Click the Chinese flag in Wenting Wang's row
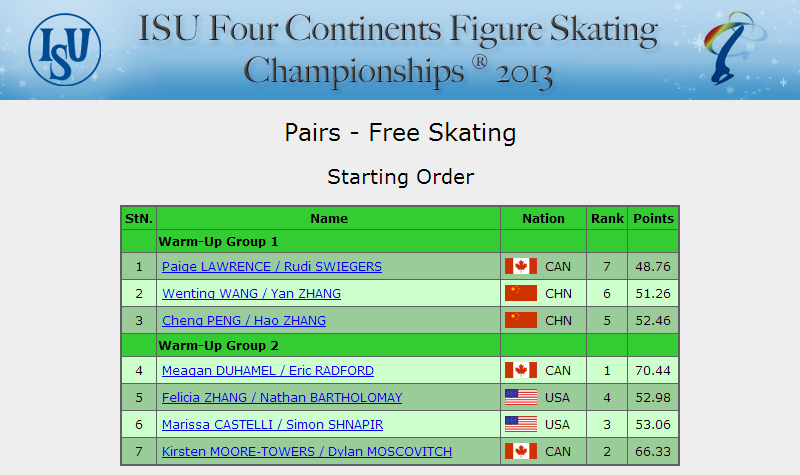The image size is (800, 475). click(x=520, y=293)
